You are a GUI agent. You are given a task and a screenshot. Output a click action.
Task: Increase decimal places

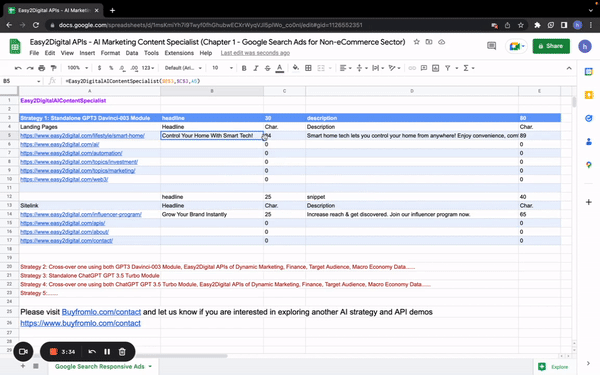[x=134, y=68]
